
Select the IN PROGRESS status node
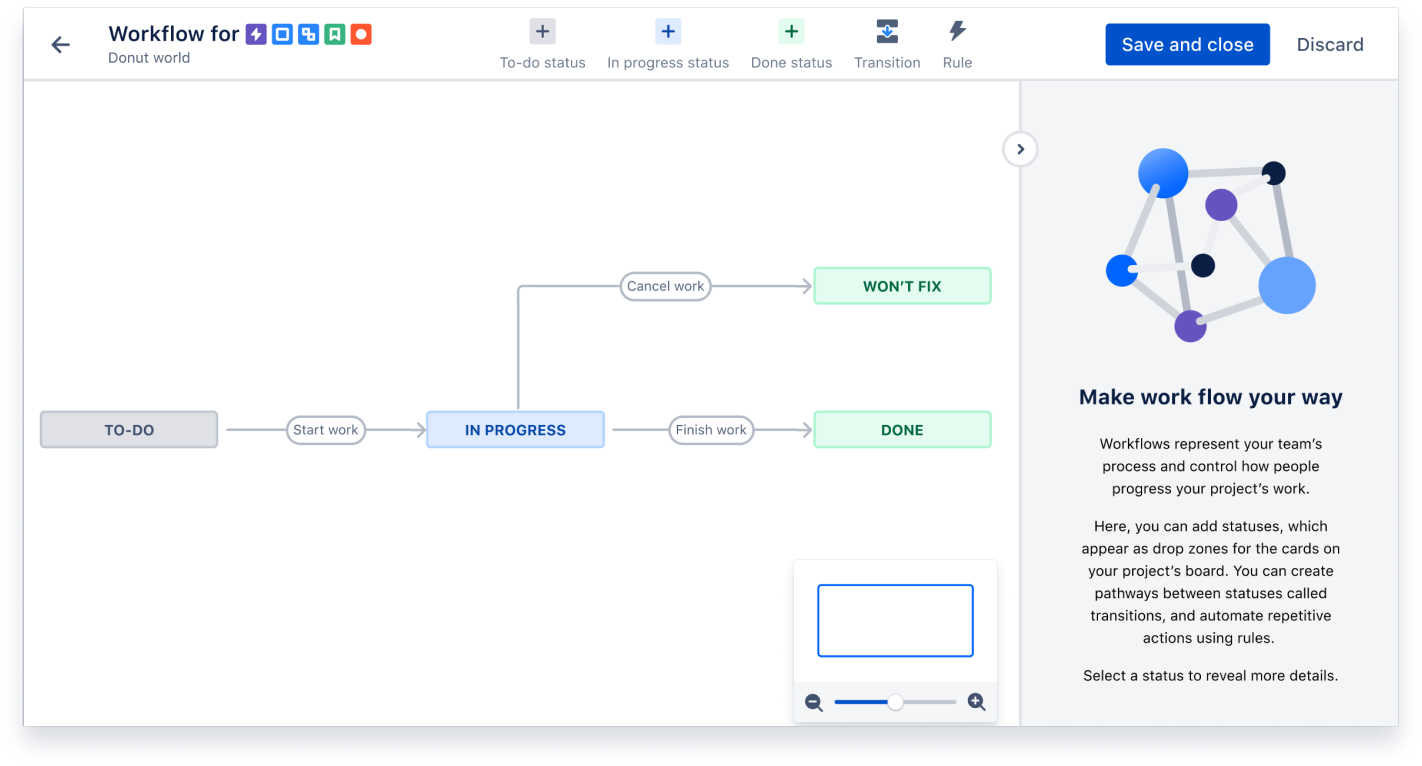(x=515, y=429)
